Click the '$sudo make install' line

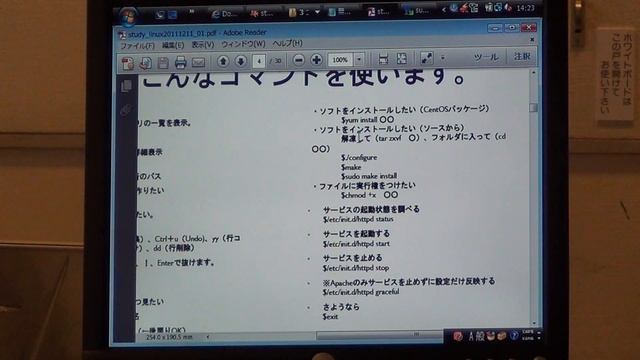coord(369,176)
